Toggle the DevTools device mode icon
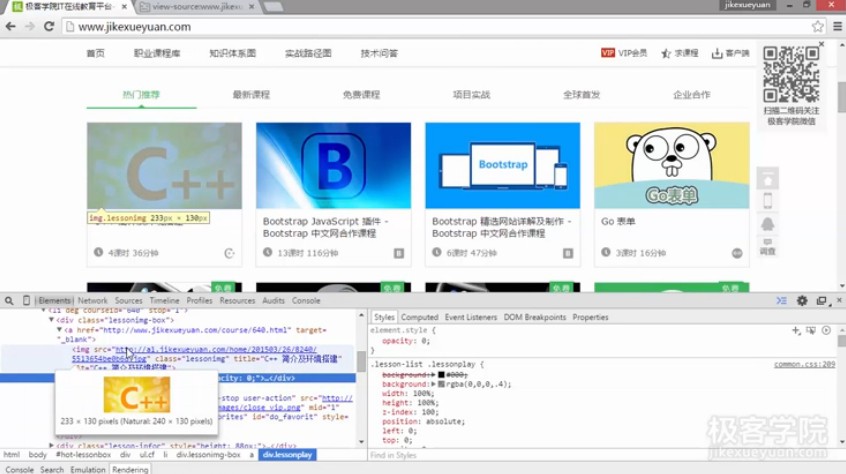Viewport: 846px width, 474px height. click(x=26, y=300)
